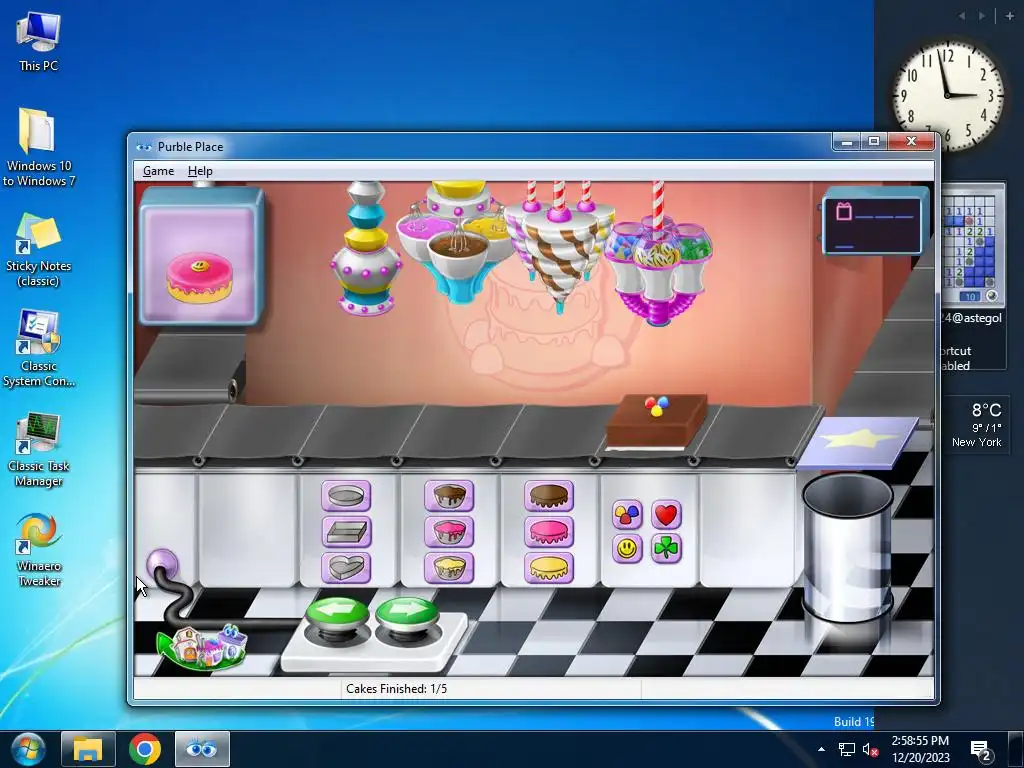Select the round cake pan shape
The width and height of the screenshot is (1024, 768).
click(x=346, y=496)
